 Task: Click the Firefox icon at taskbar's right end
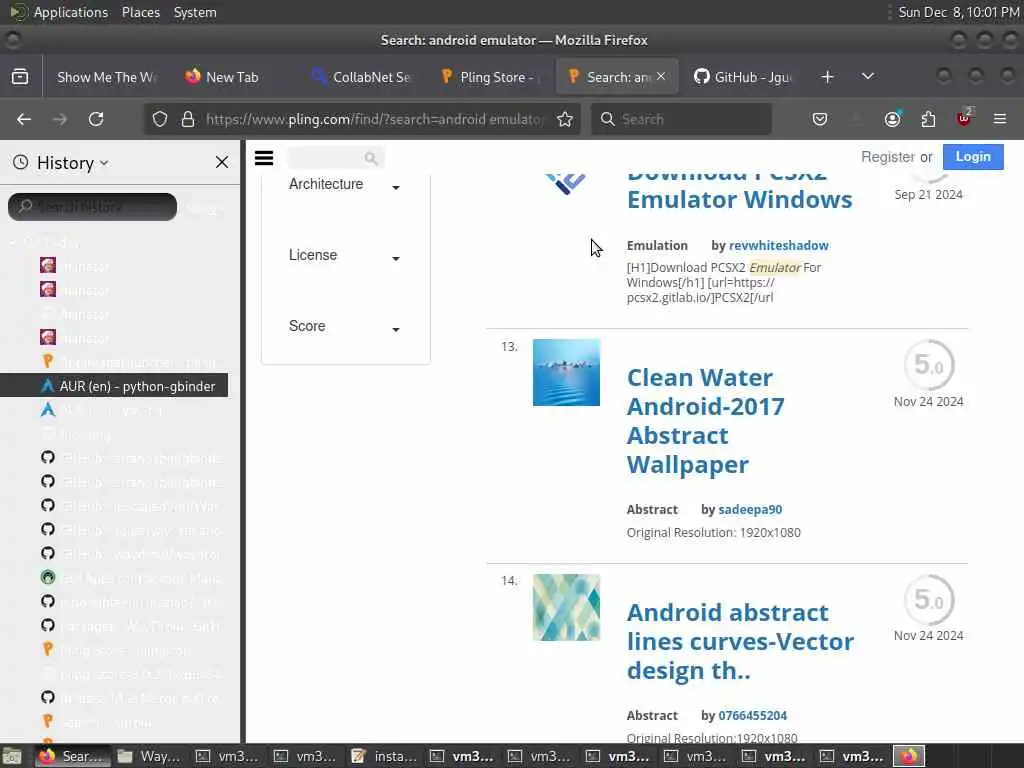tap(909, 756)
